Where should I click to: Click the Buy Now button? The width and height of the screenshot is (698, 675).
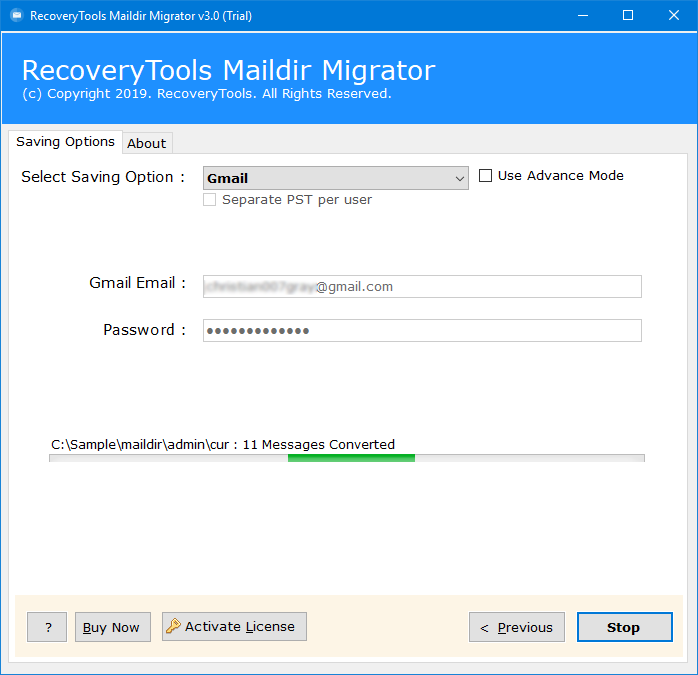coord(113,627)
